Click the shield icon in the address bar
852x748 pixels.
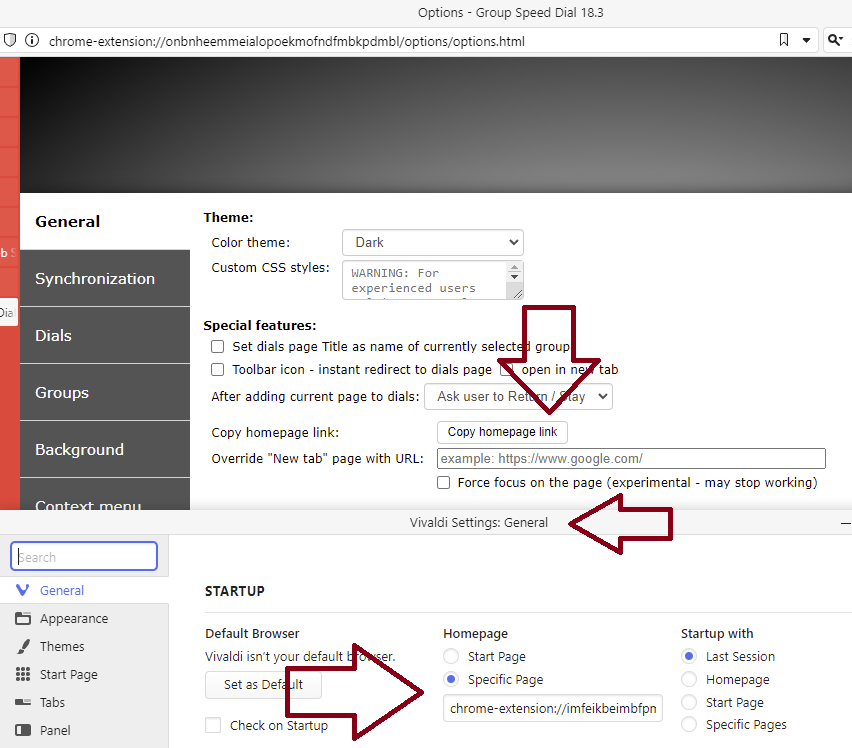pos(11,40)
